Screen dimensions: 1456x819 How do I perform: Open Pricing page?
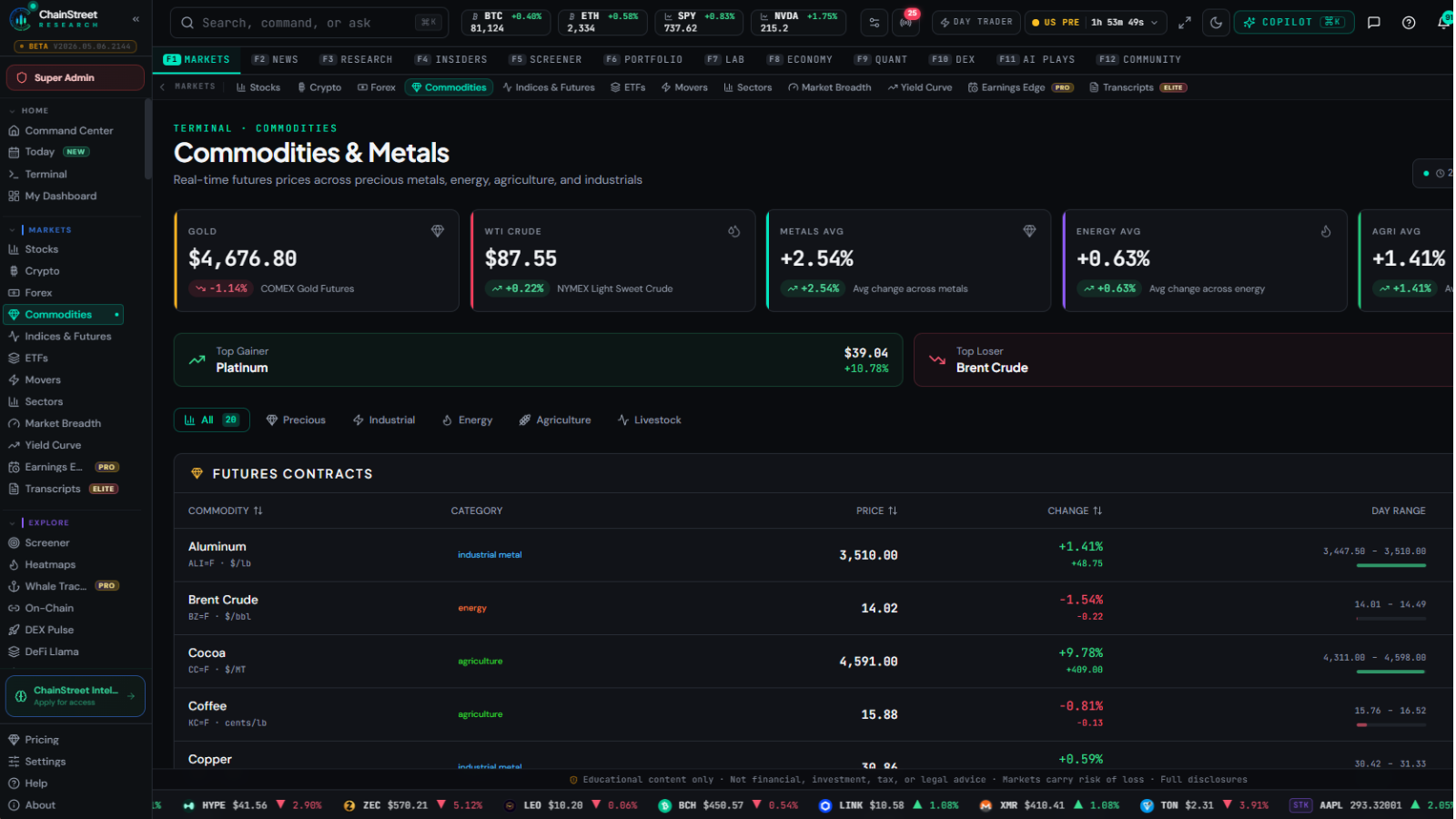pyautogui.click(x=42, y=740)
